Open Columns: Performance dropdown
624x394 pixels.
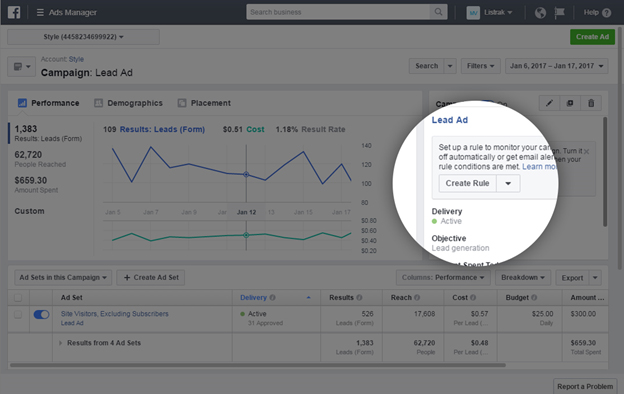click(443, 277)
